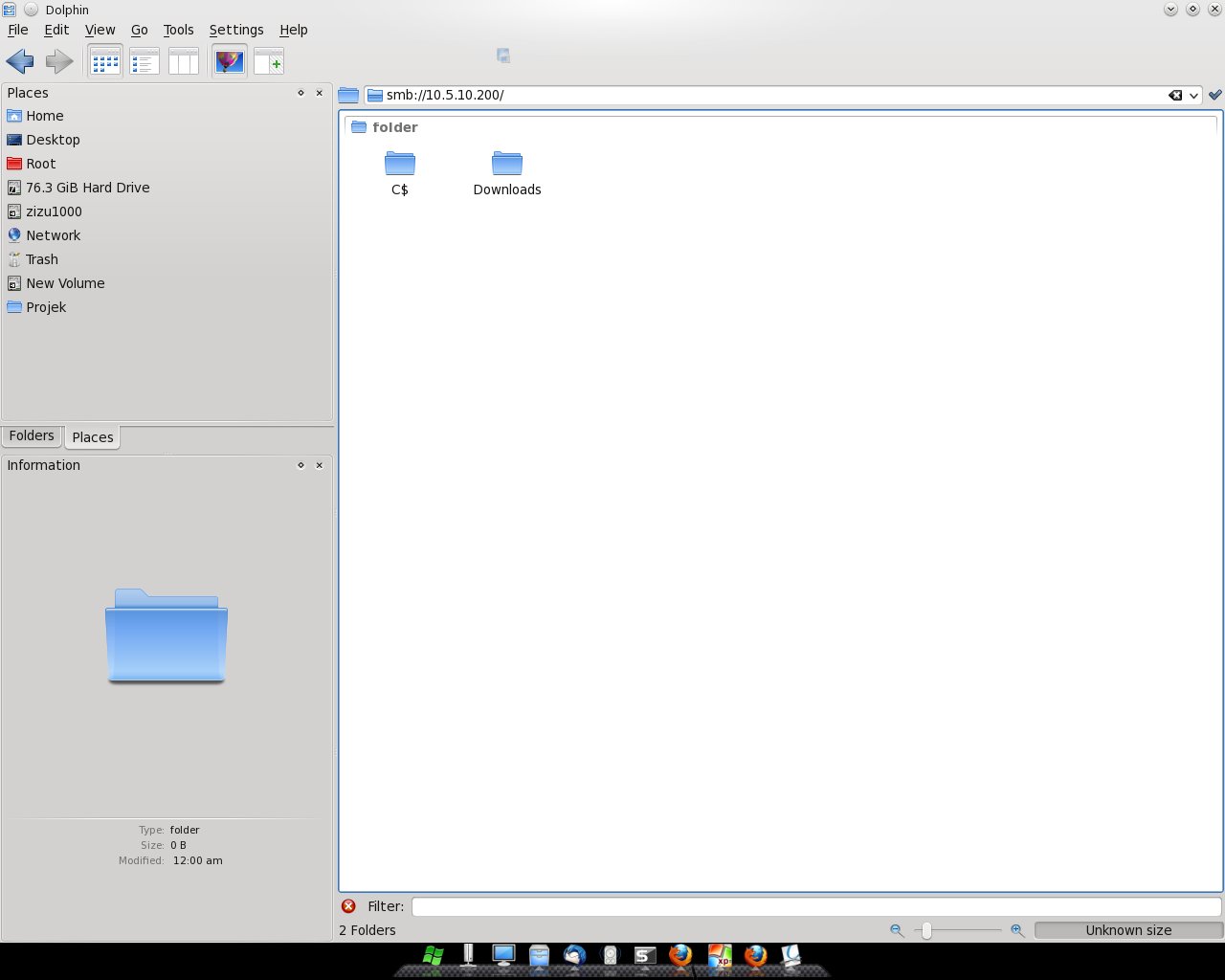
Task: Open the Network place in the sidebar
Action: (53, 234)
